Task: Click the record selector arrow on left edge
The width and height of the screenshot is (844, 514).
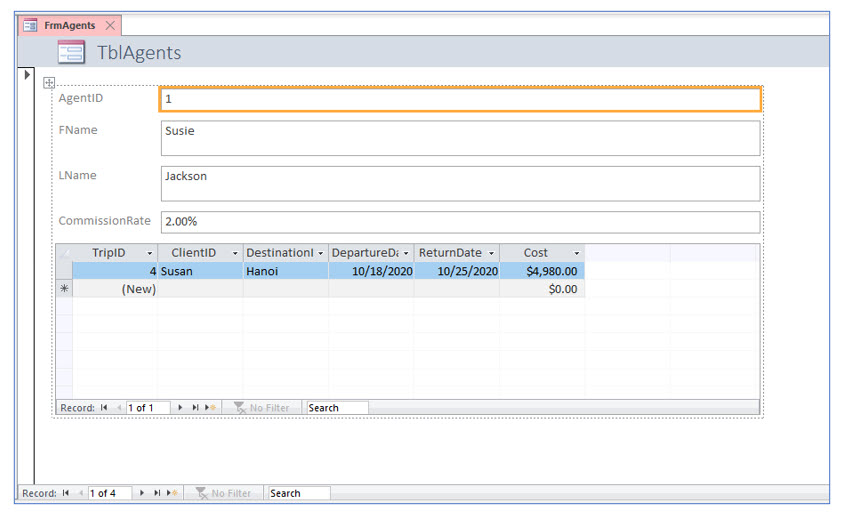Action: pos(26,75)
